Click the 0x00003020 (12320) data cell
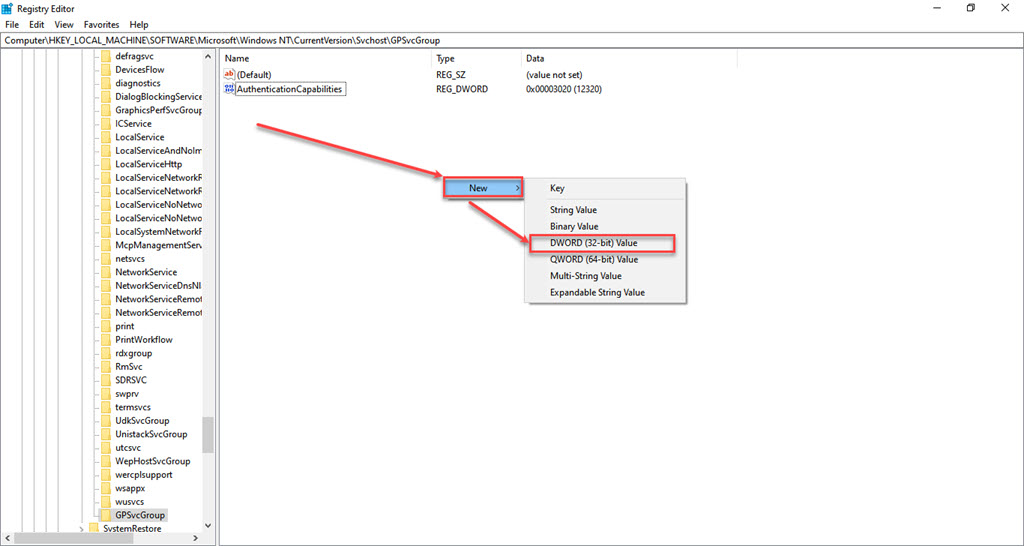Viewport: 1024px width, 546px height. (563, 89)
